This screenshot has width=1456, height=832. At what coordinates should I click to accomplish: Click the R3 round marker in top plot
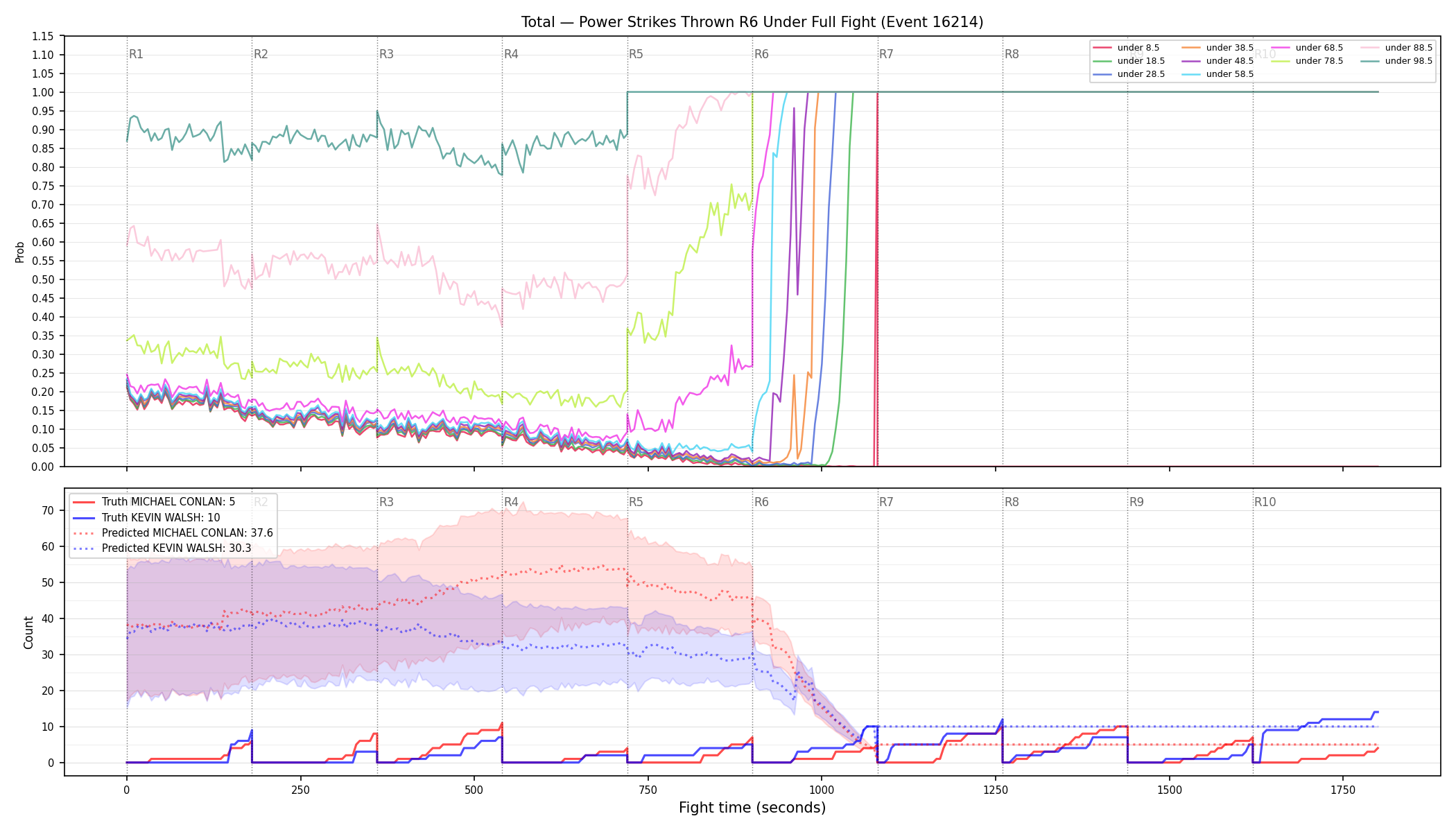[x=386, y=54]
